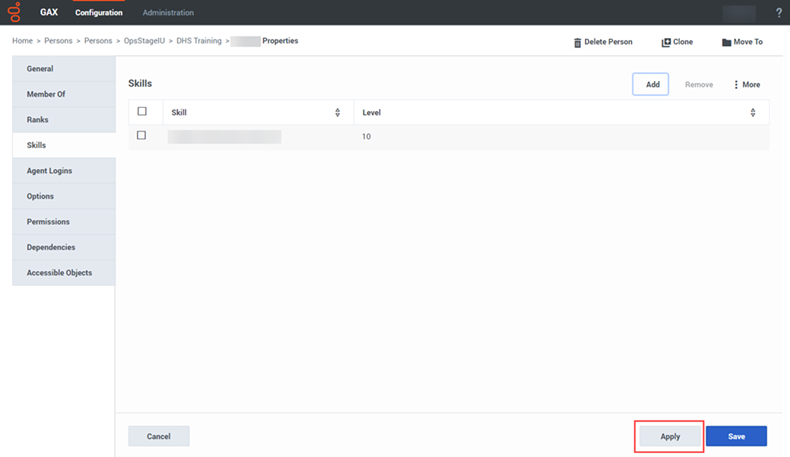Go to the Member Of tab
The width and height of the screenshot is (790, 457).
[46, 94]
